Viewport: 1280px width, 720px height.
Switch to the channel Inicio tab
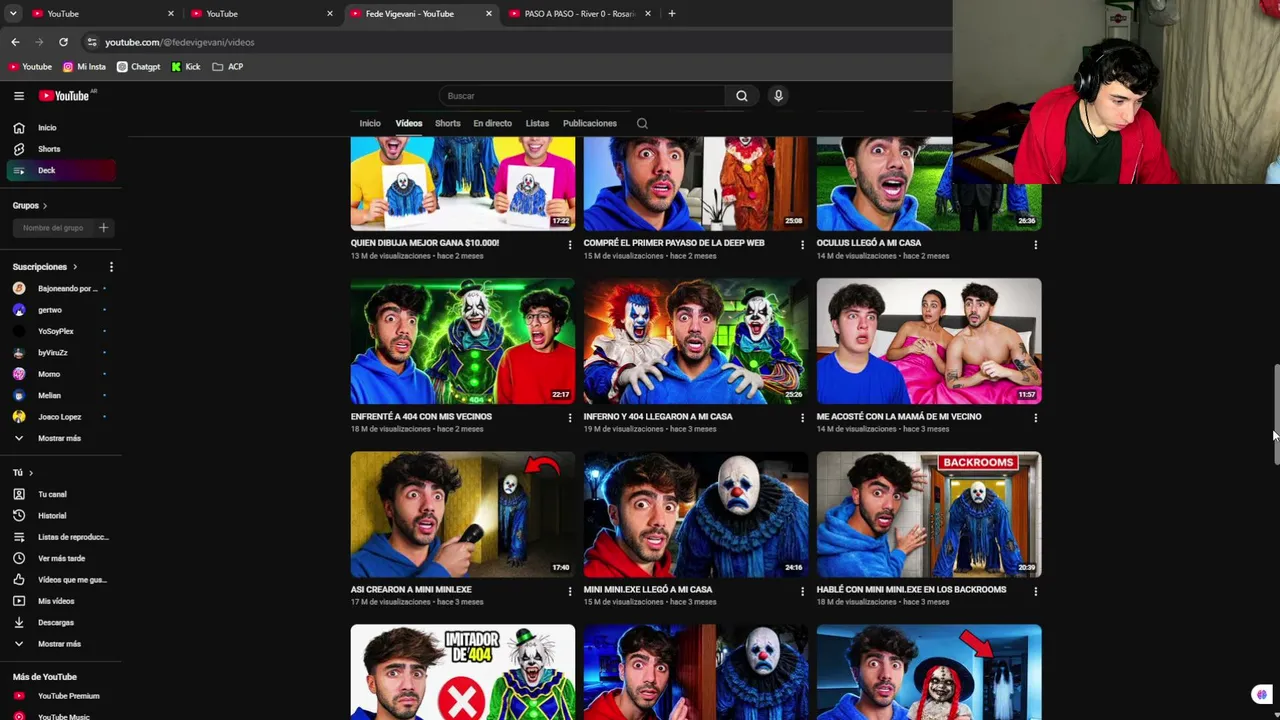point(370,124)
